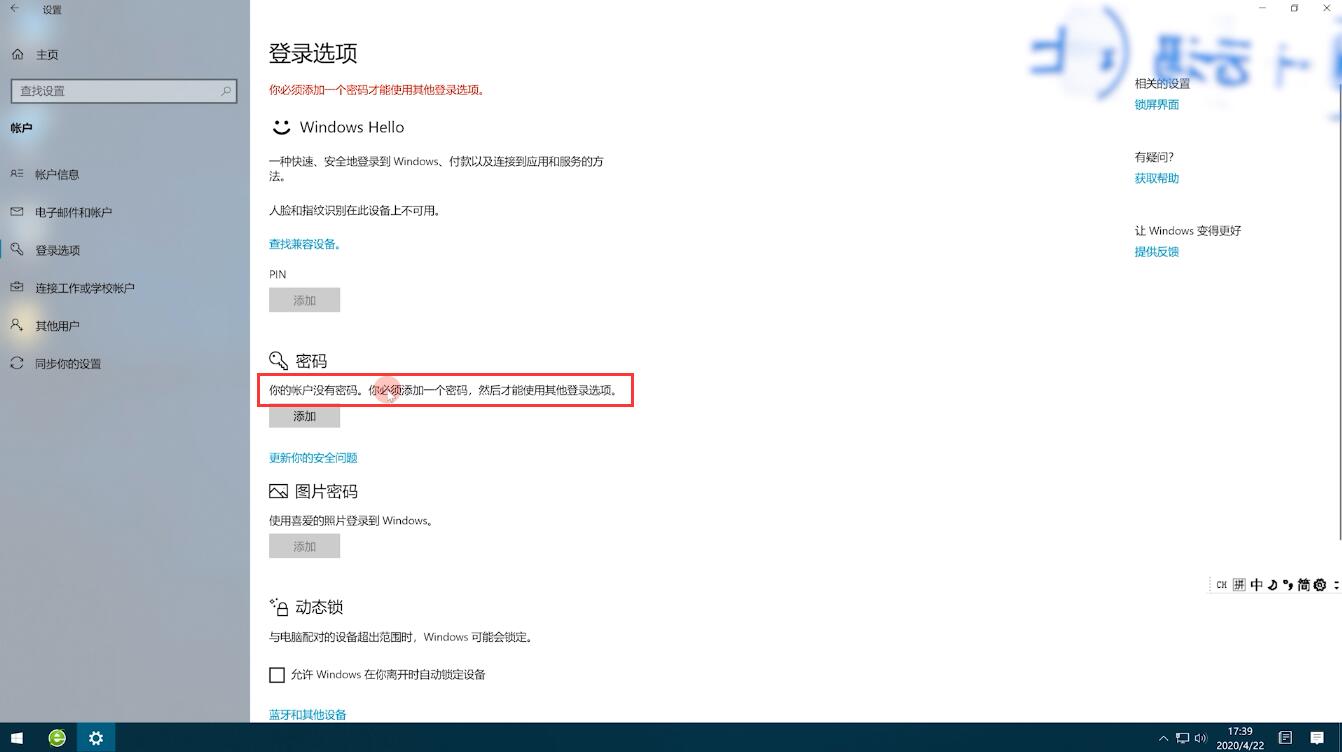Select 登录选项 in sidebar
Screen dimensions: 1342x752
click(57, 250)
